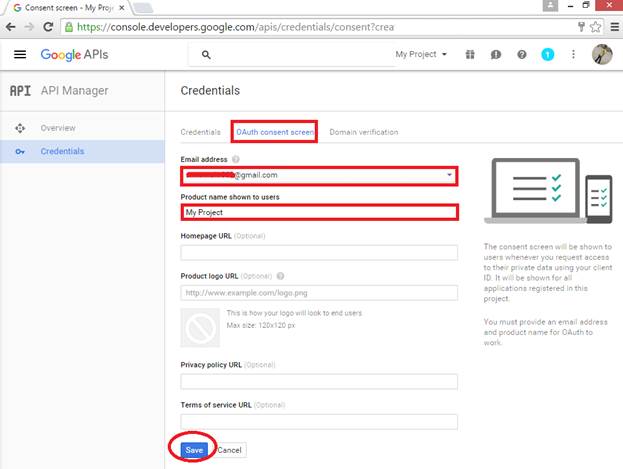Bookmark the page with star icon

pyautogui.click(x=595, y=27)
